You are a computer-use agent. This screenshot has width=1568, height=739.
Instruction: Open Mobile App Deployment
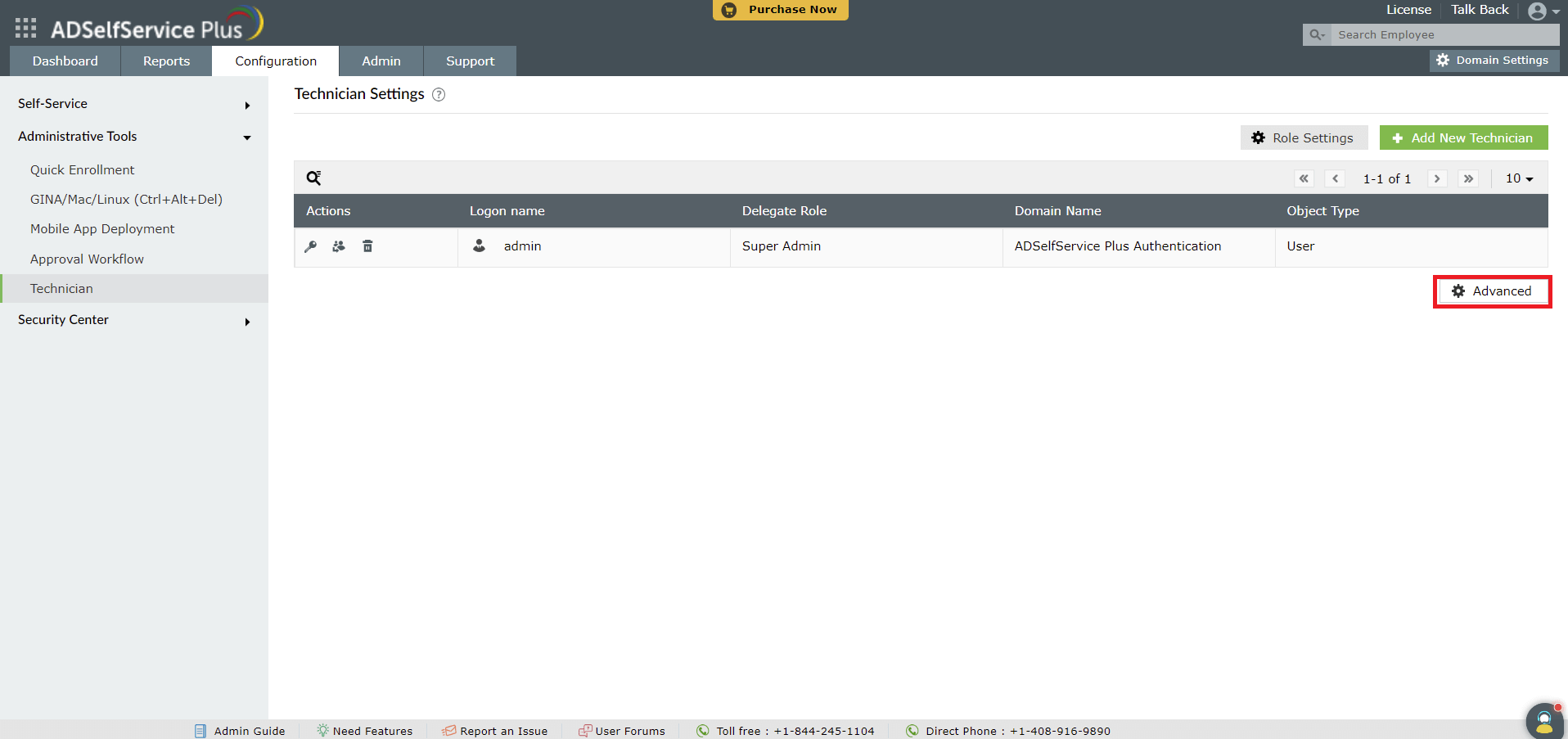[102, 229]
